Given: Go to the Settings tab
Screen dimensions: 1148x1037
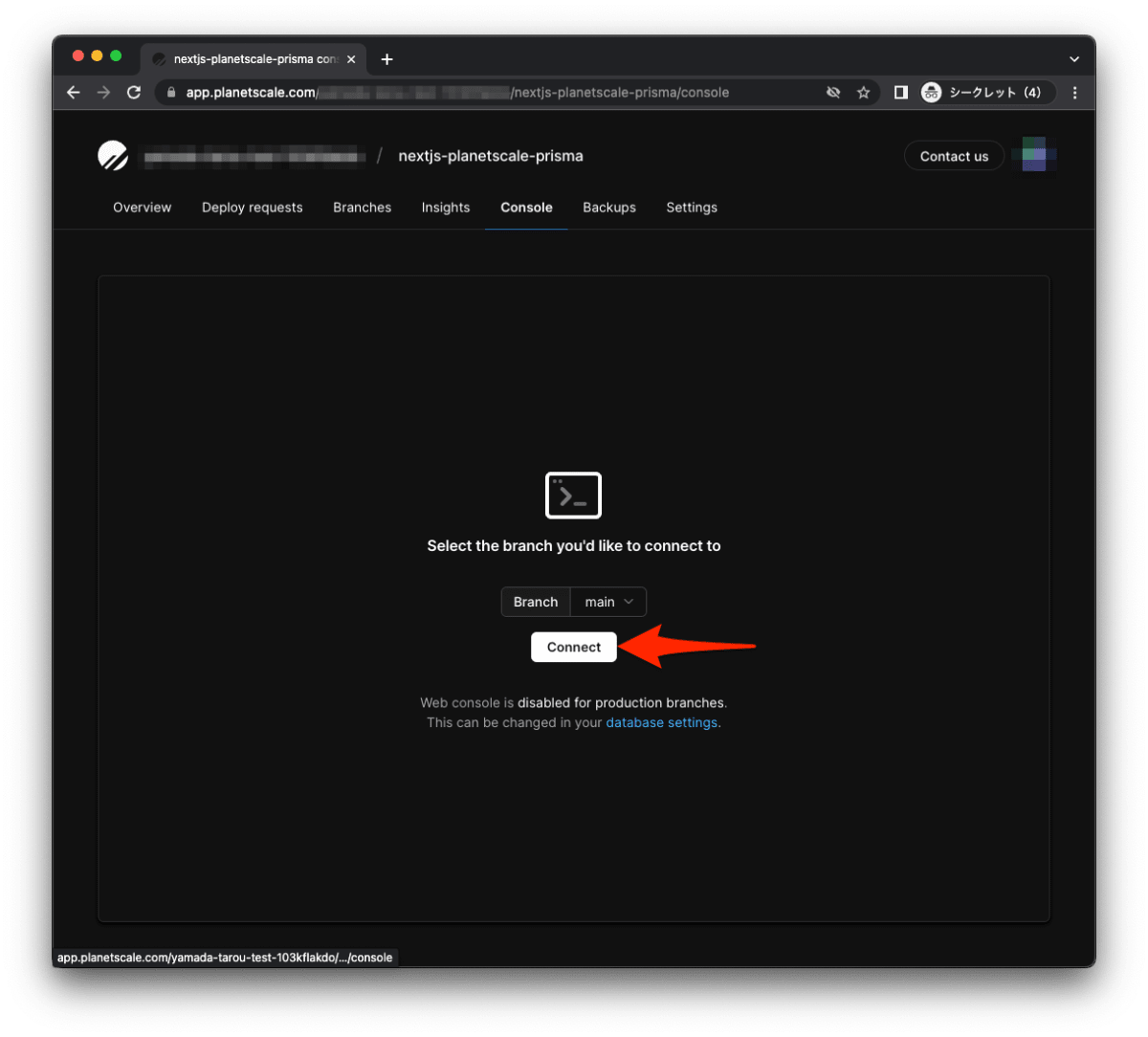Looking at the screenshot, I should click(692, 208).
